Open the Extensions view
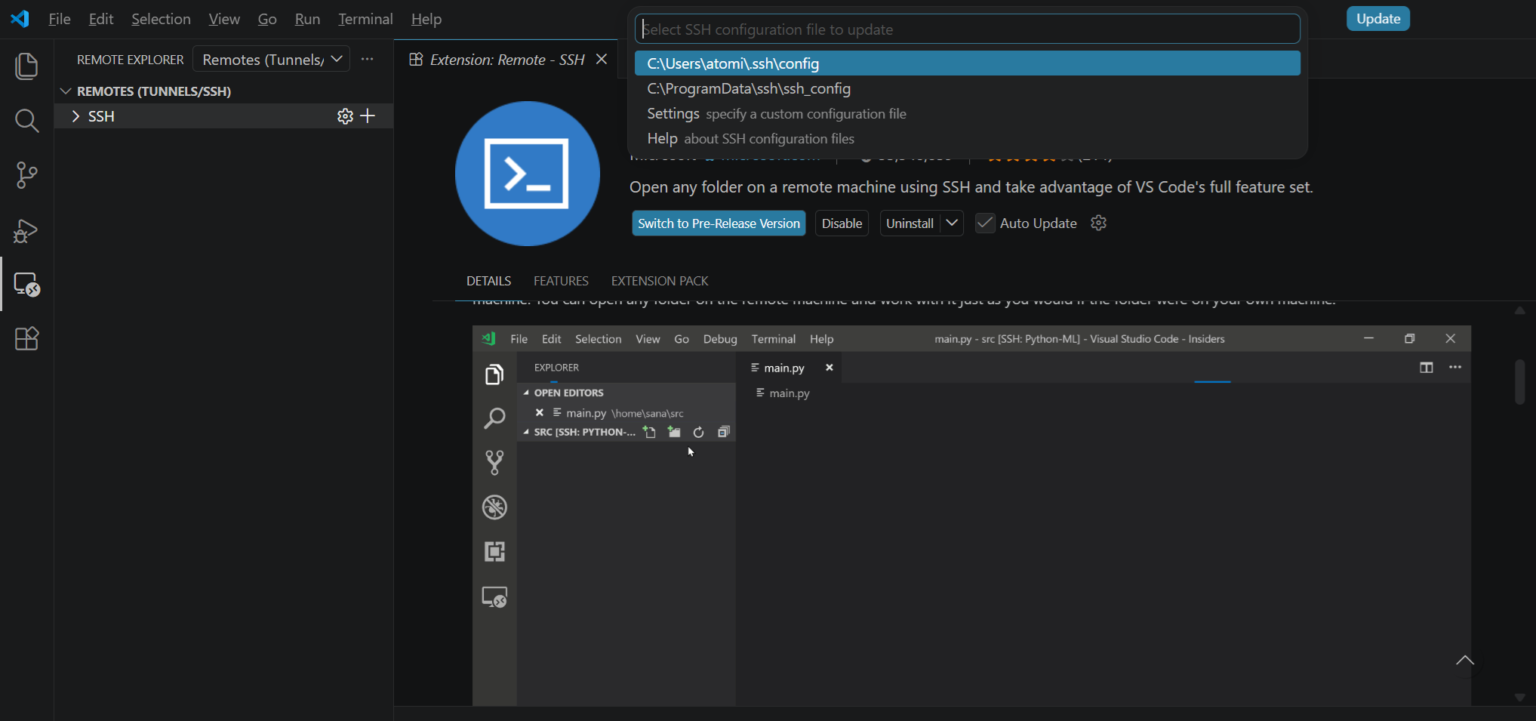This screenshot has height=721, width=1536. pos(27,339)
